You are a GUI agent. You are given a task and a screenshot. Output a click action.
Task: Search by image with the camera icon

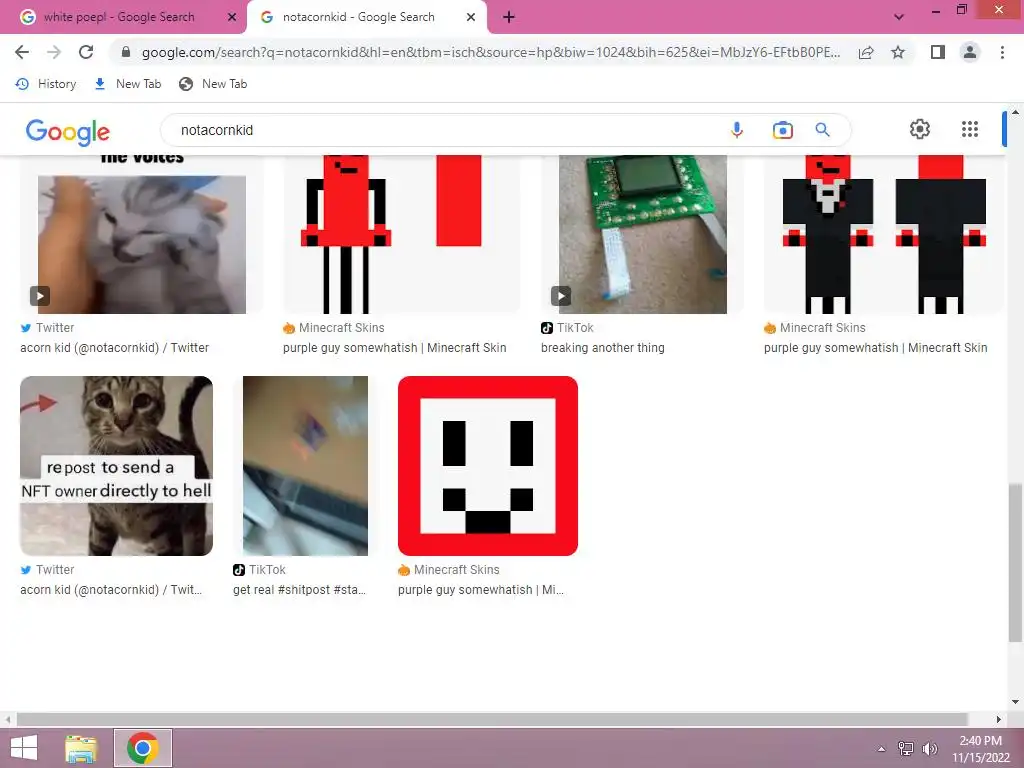click(782, 130)
